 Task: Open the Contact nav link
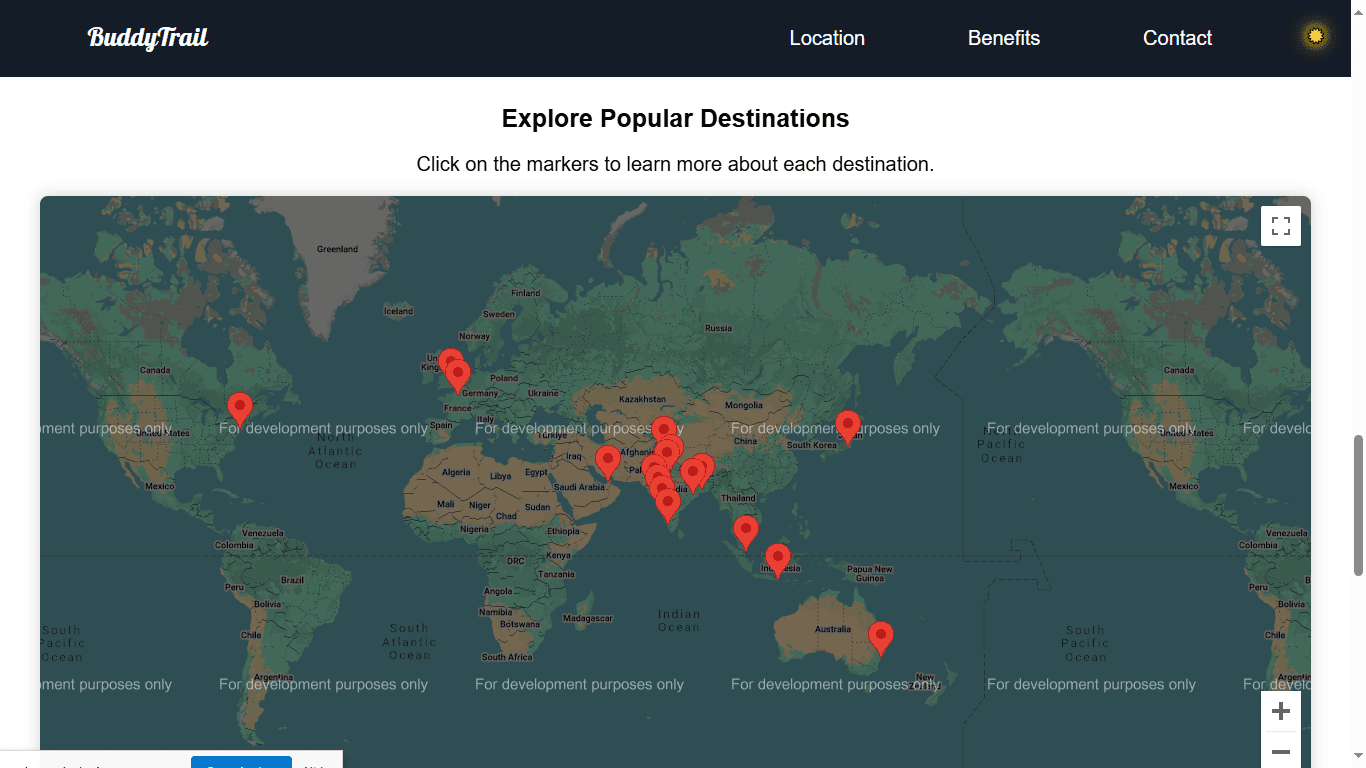coord(1177,38)
